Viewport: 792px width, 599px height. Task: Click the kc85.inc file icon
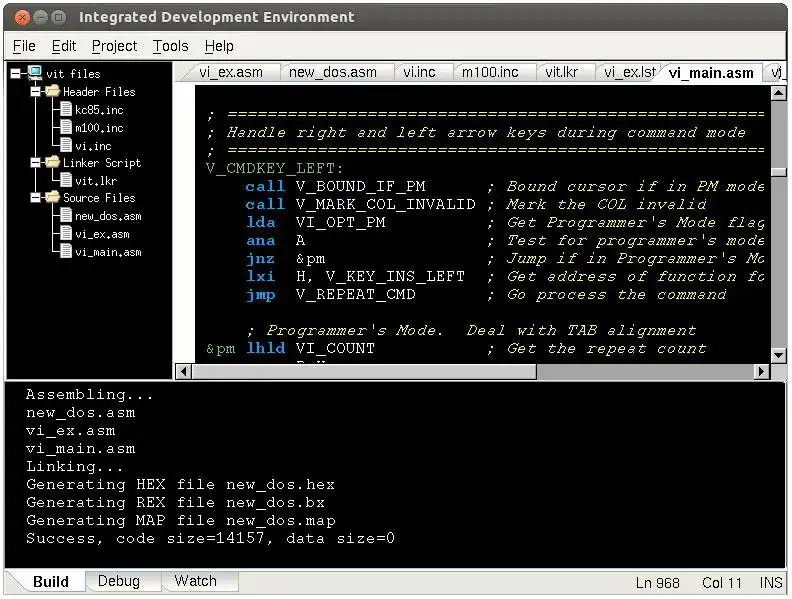point(66,109)
